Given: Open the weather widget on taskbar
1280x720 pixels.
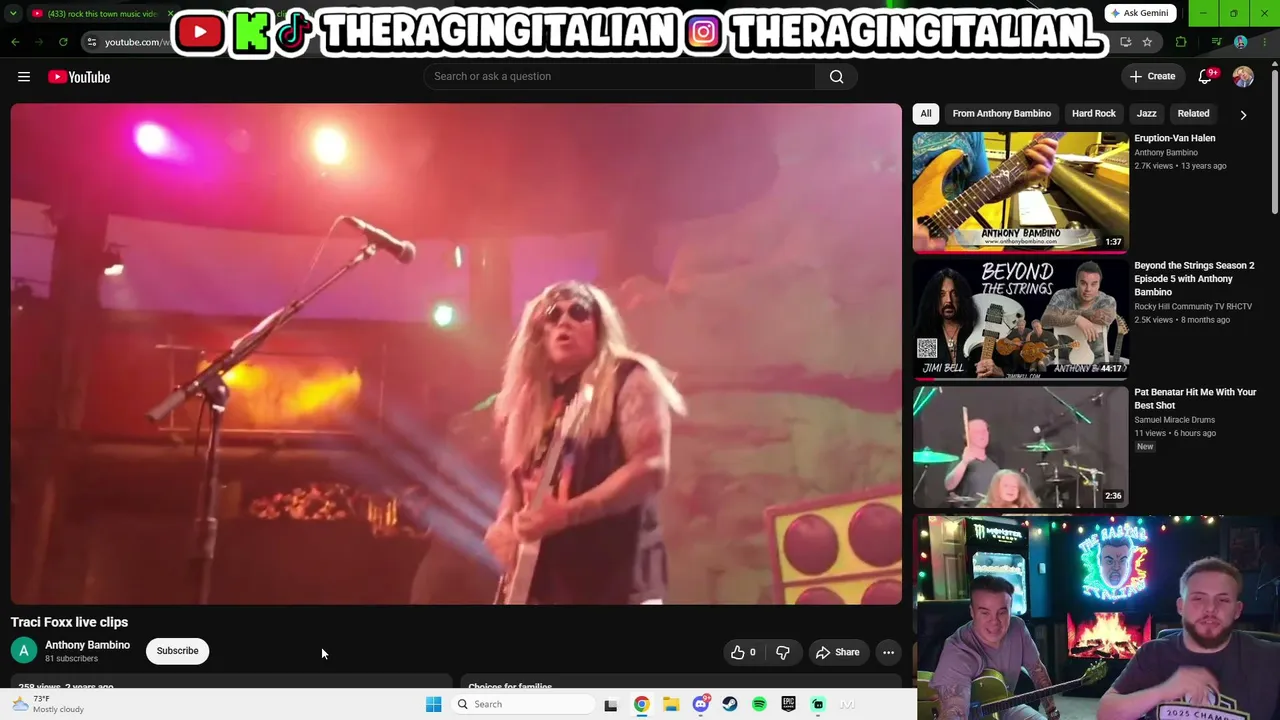Looking at the screenshot, I should 48,704.
